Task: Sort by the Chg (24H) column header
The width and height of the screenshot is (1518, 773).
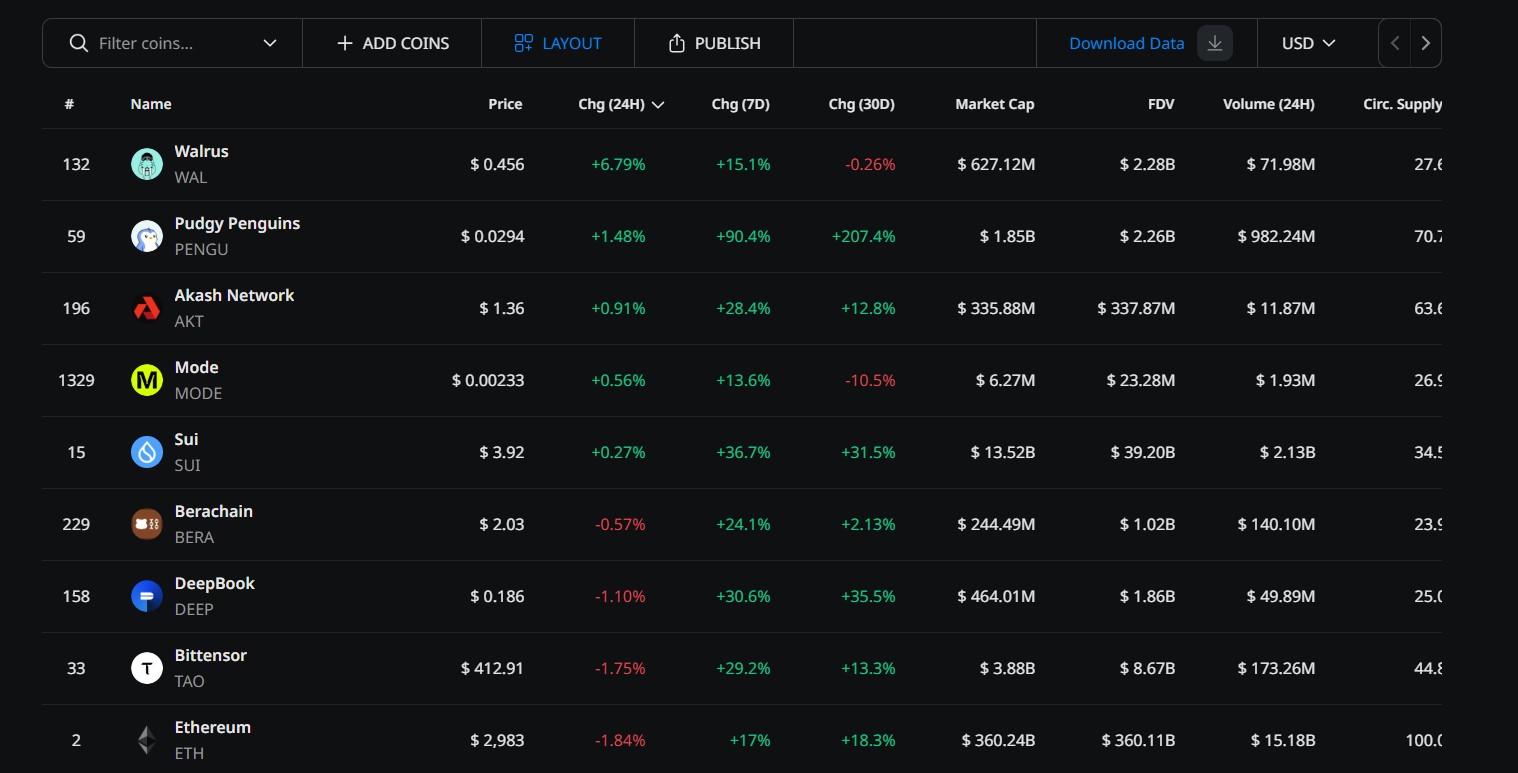Action: 621,104
